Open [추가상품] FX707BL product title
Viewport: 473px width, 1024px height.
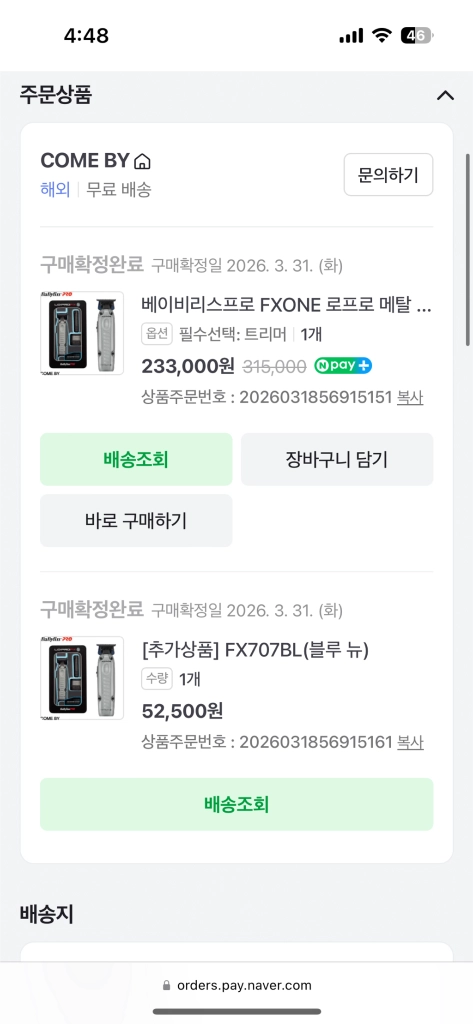255,650
